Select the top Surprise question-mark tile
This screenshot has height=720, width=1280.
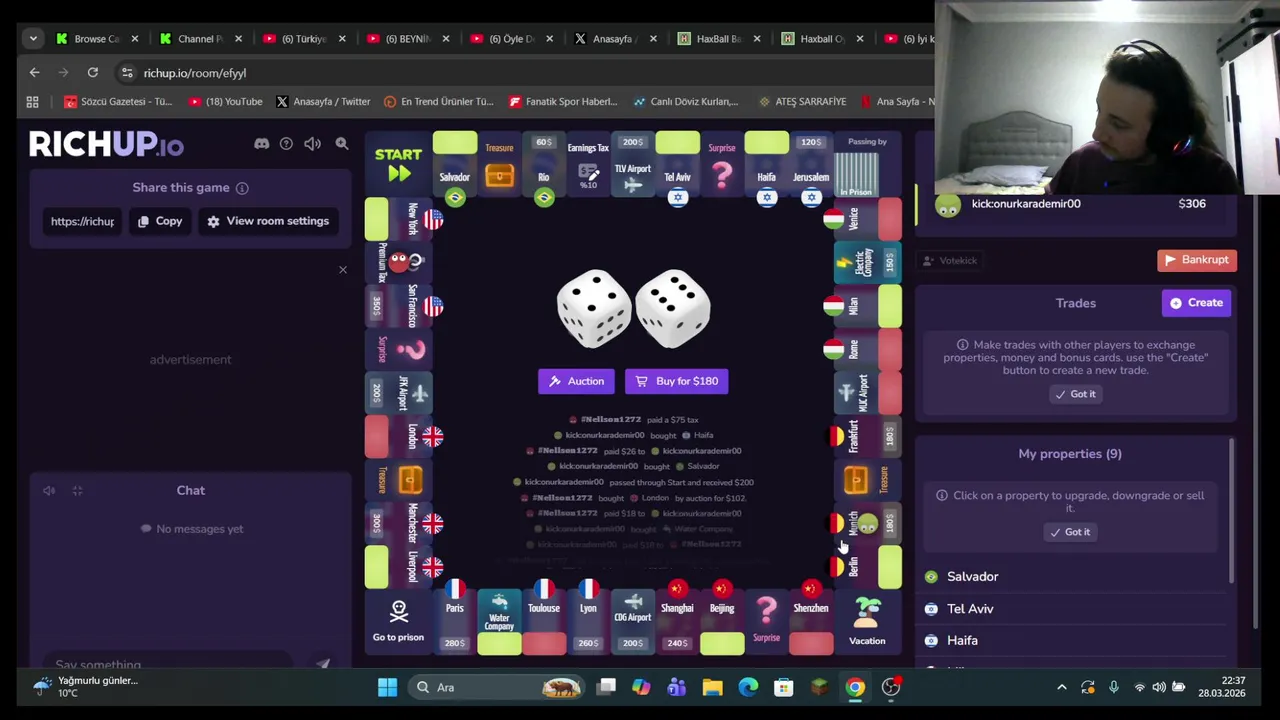point(722,164)
